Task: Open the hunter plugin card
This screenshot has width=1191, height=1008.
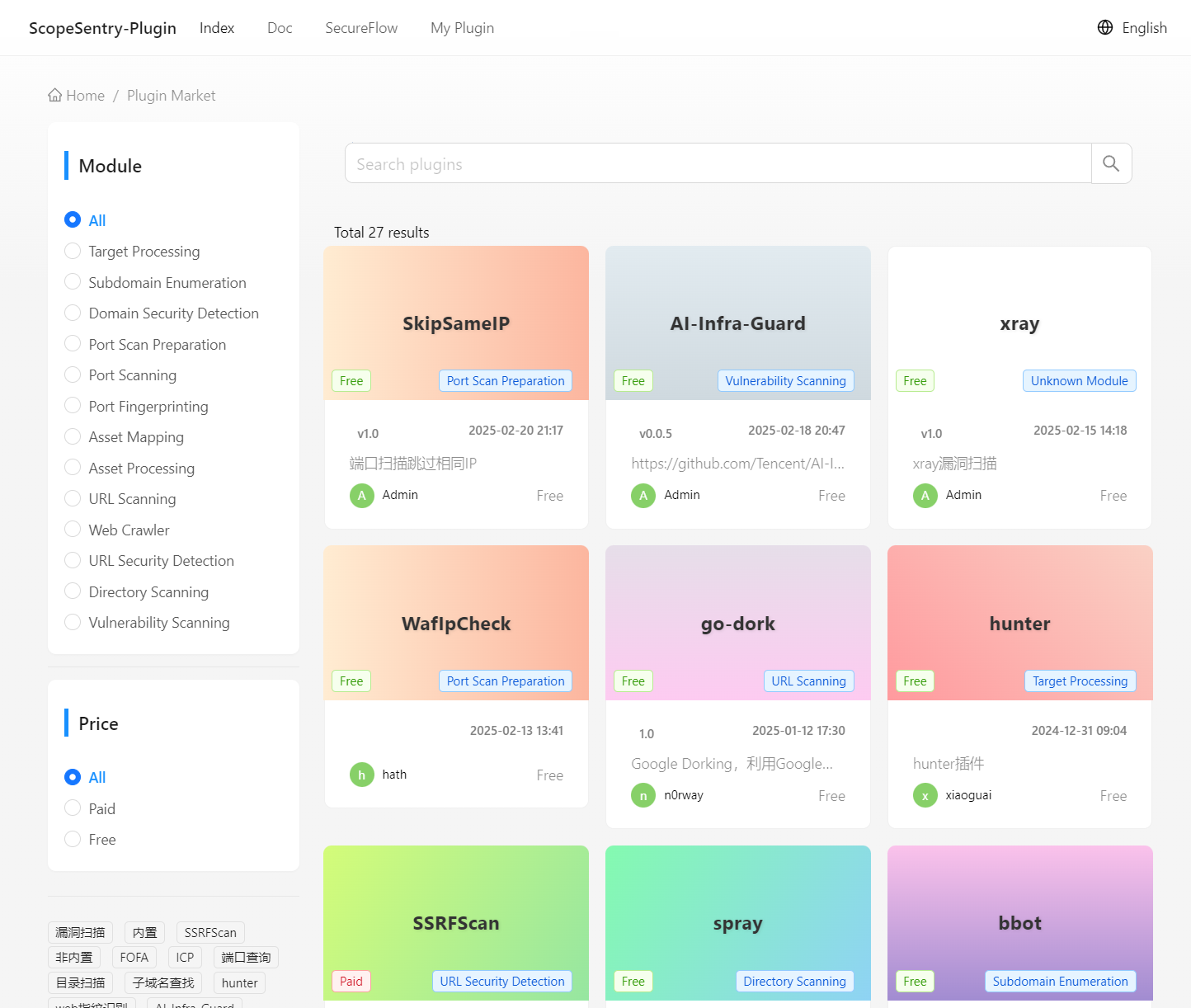Action: click(1019, 686)
